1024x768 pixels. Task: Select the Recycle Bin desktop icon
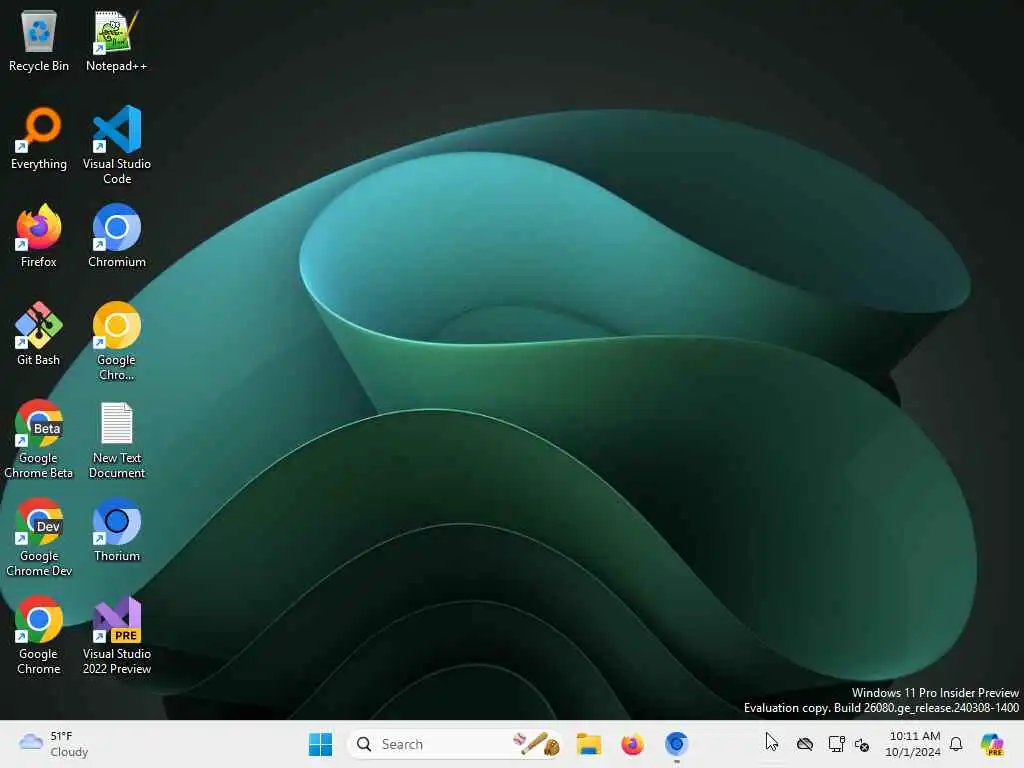[x=39, y=40]
